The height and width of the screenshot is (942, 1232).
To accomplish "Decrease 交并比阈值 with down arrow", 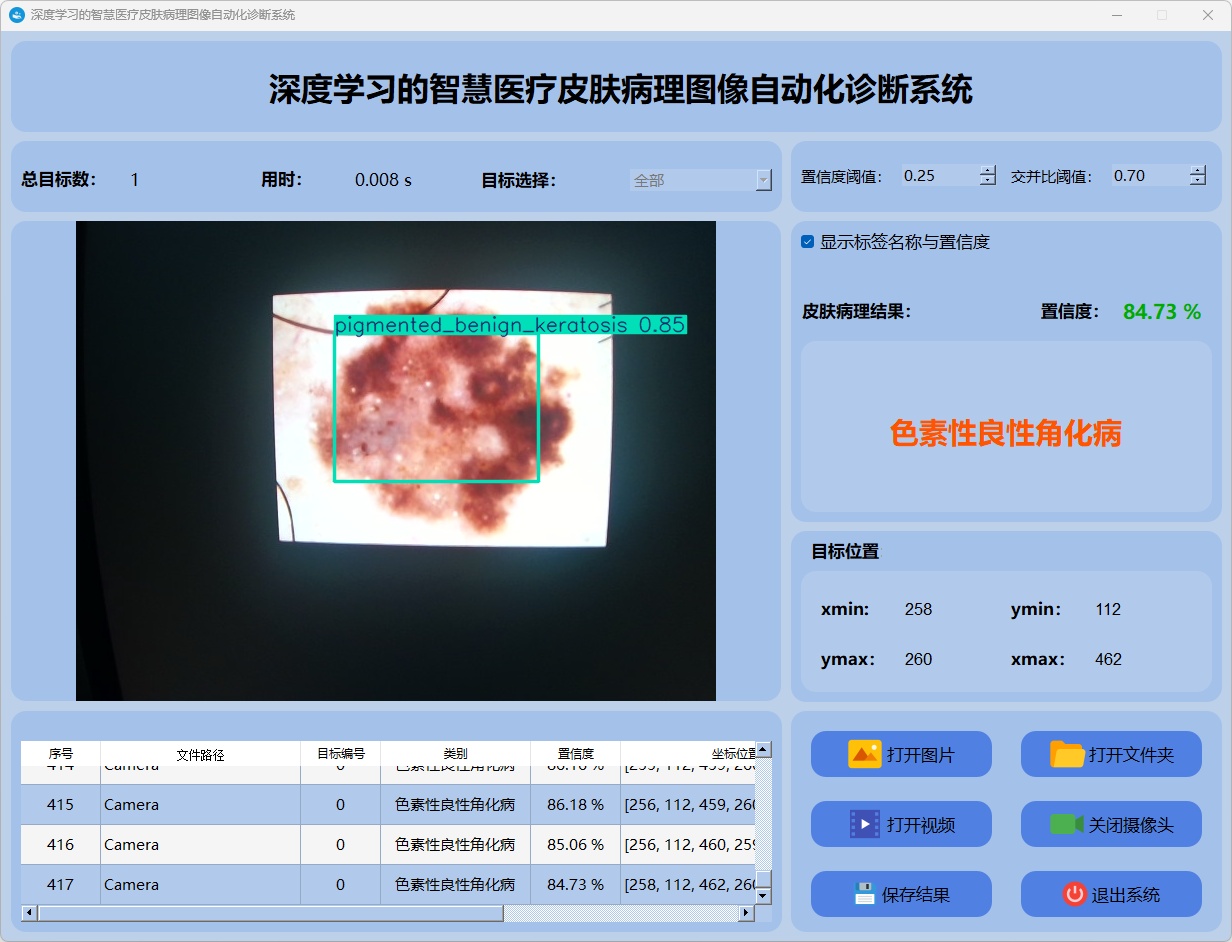I will 1198,181.
